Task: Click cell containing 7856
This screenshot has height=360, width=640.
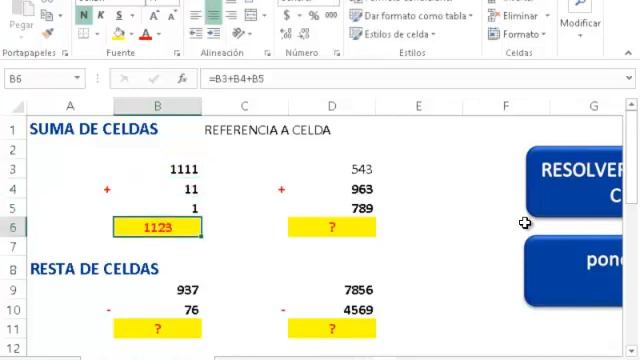Action: pyautogui.click(x=332, y=290)
